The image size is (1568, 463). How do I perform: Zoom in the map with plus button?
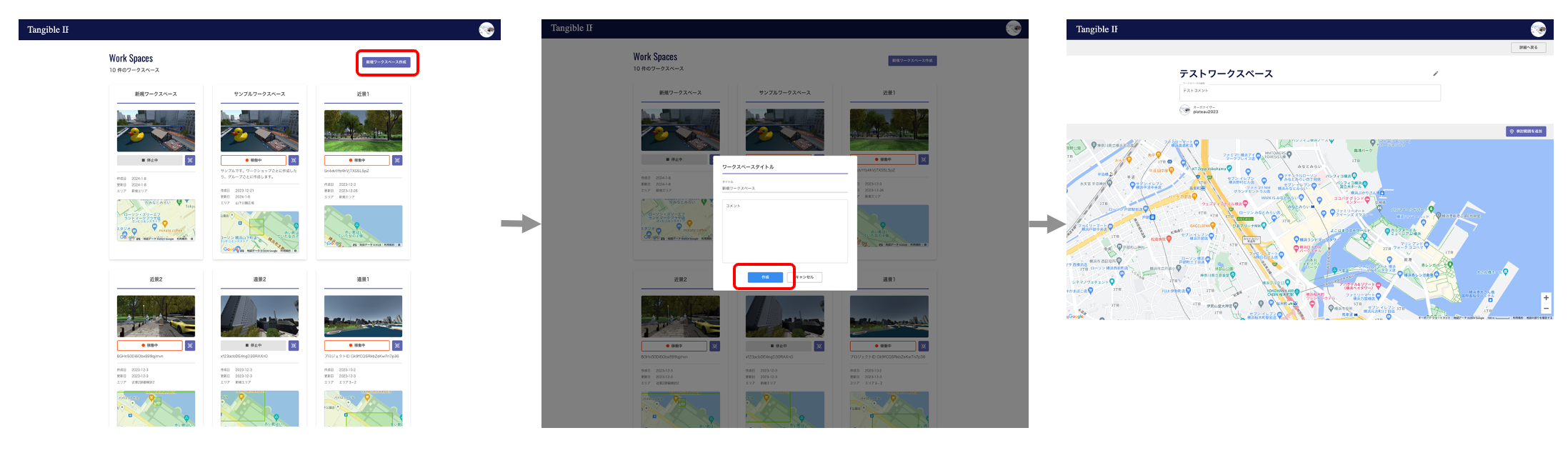click(x=1546, y=298)
